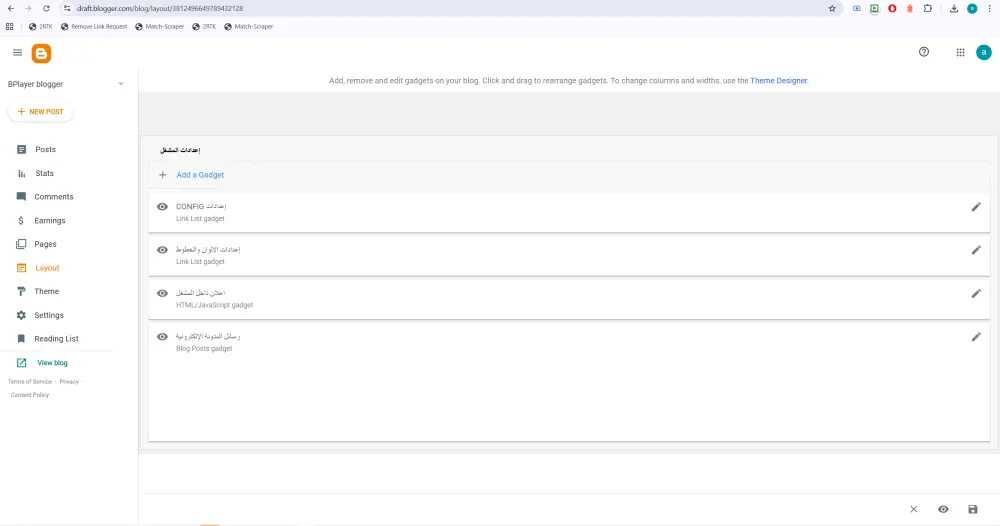Open the Theme Designer link
Image resolution: width=1000 pixels, height=526 pixels.
[779, 81]
